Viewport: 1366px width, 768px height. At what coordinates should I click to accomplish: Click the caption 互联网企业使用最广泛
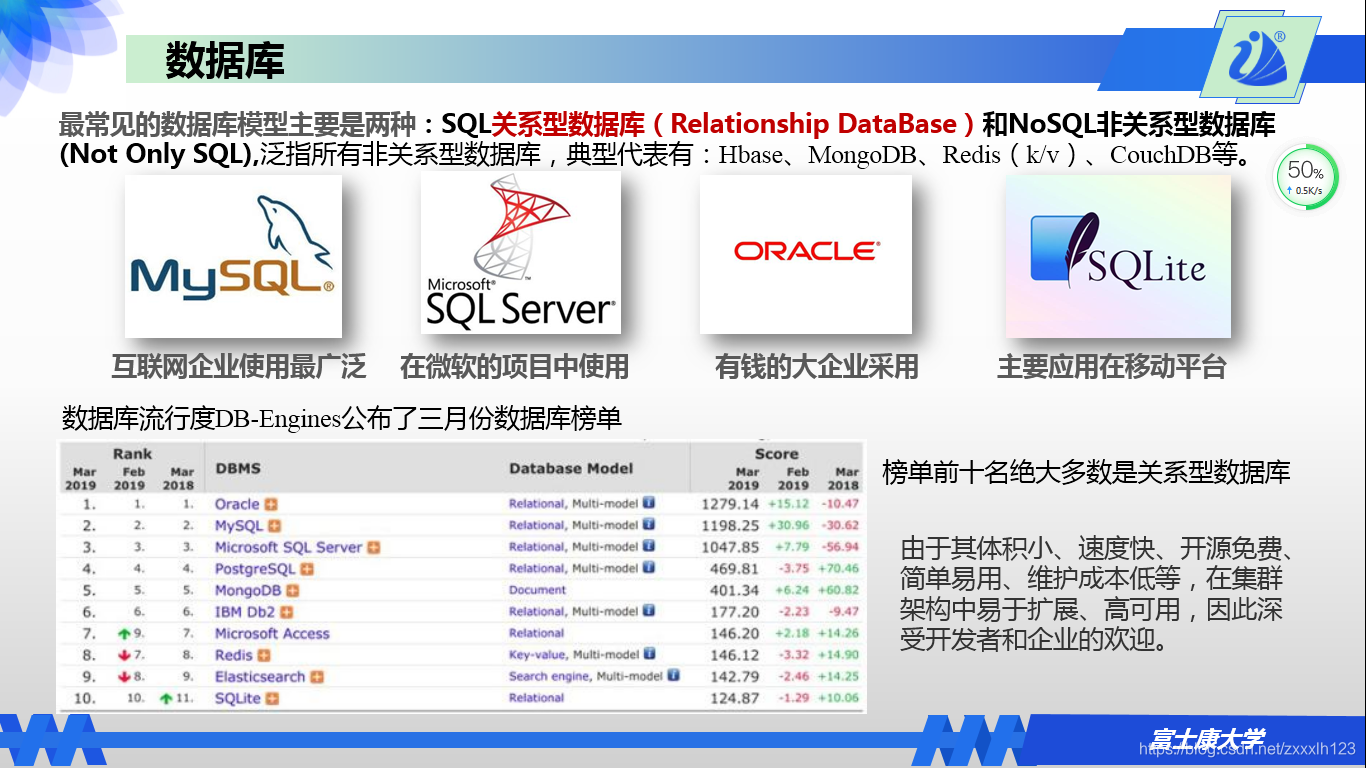click(x=238, y=367)
